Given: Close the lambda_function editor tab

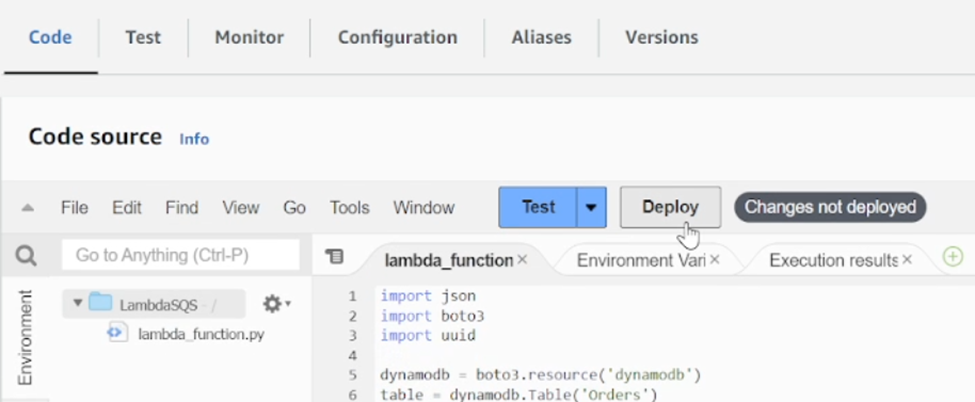Looking at the screenshot, I should pos(522,259).
